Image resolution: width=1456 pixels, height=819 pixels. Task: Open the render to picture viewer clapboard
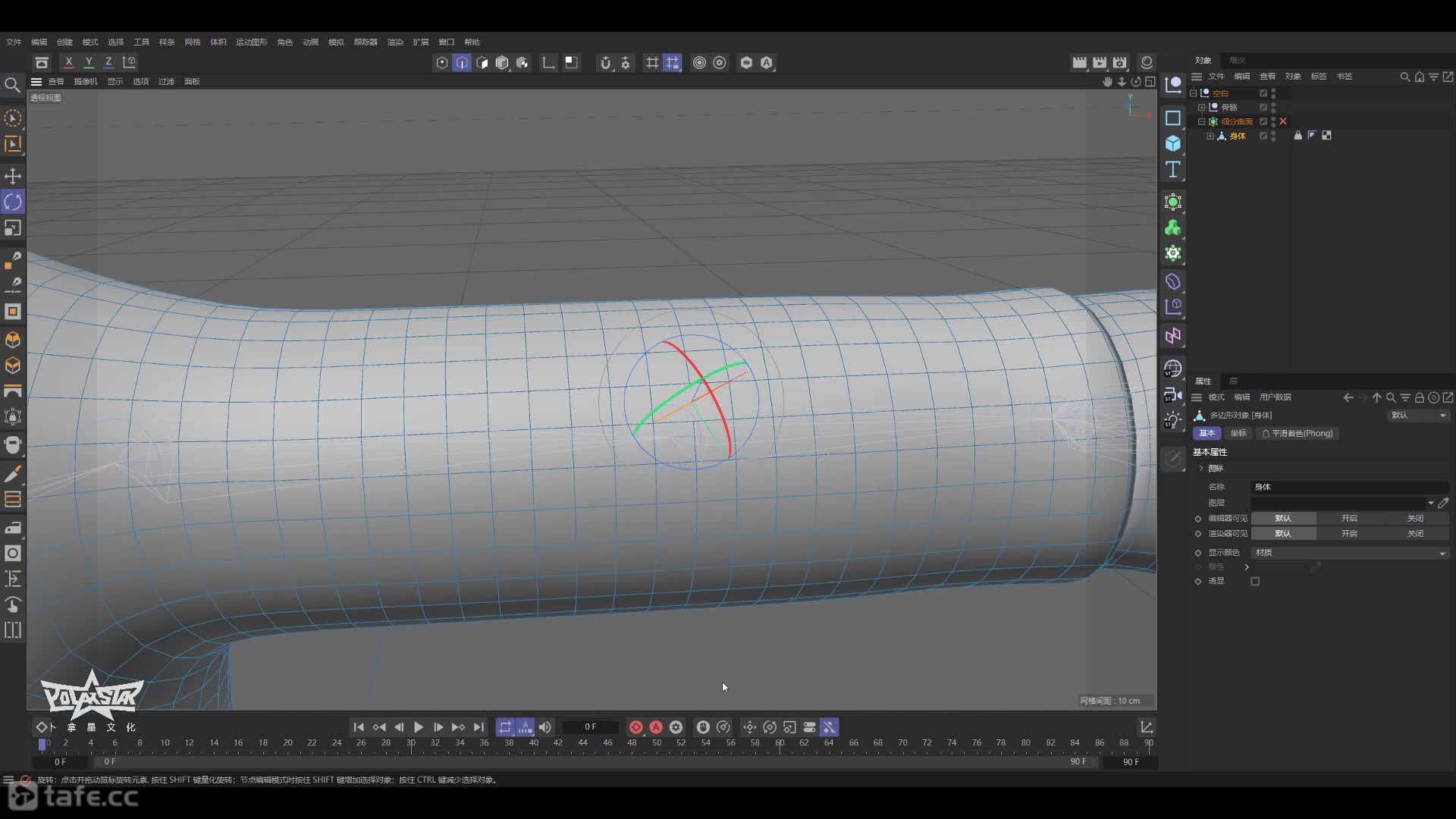pos(1100,62)
